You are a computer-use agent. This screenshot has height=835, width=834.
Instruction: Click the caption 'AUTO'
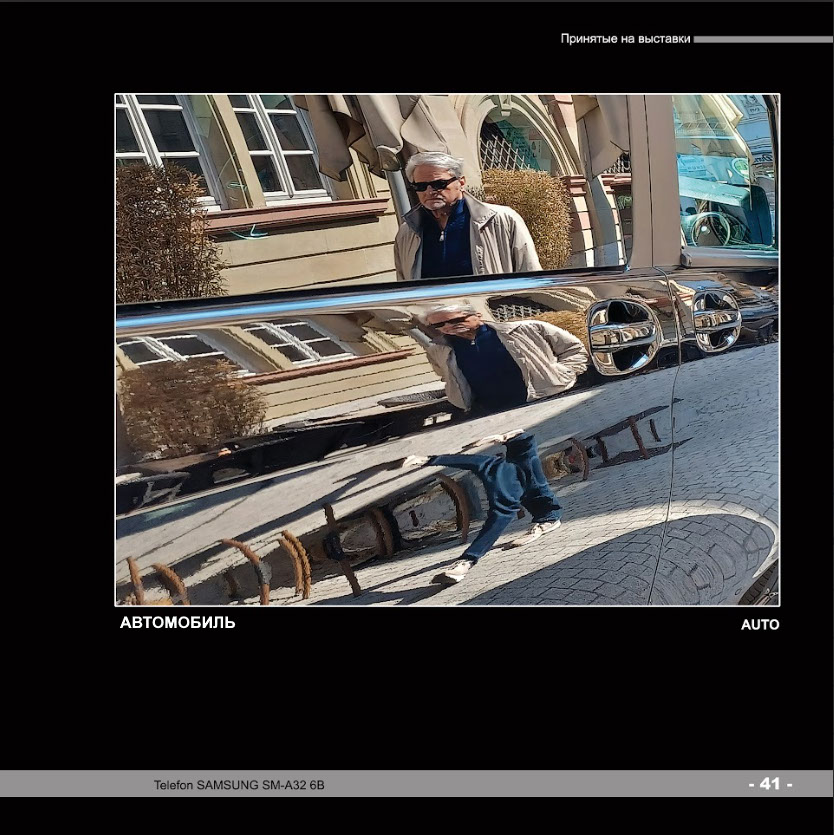(x=760, y=625)
